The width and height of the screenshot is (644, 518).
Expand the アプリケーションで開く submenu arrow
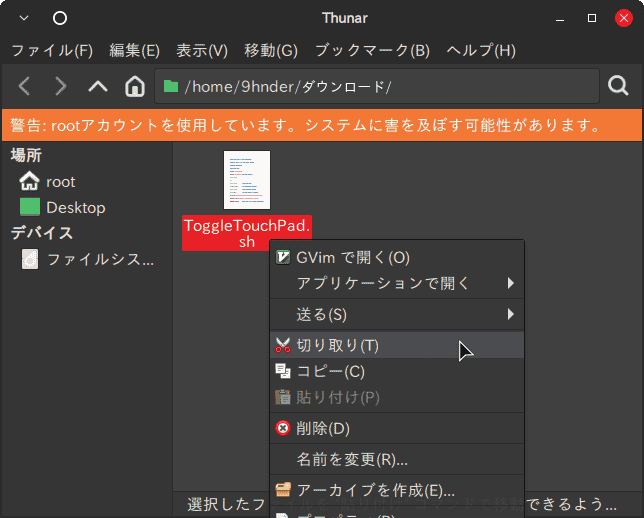511,283
